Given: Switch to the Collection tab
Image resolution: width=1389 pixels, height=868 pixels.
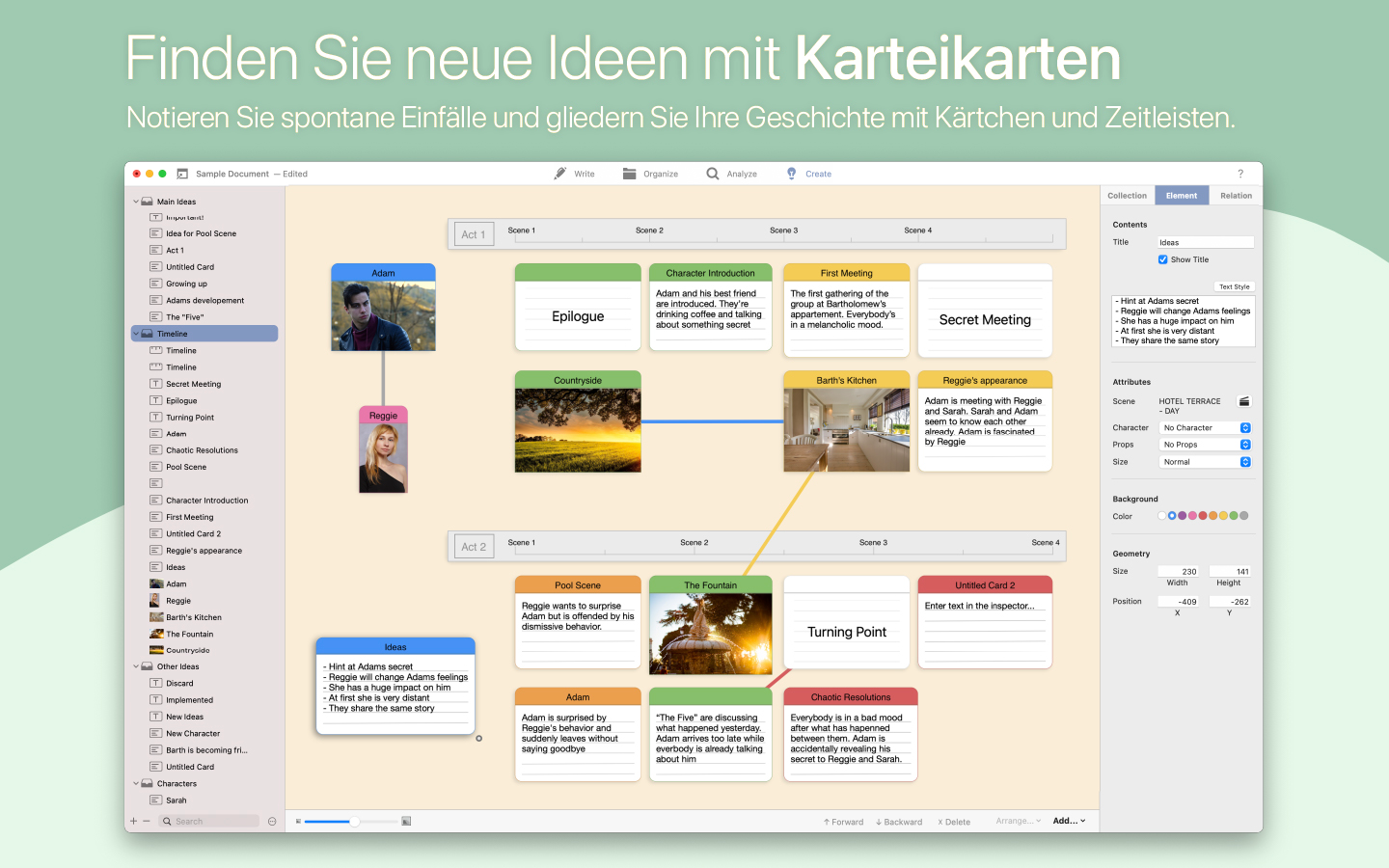Looking at the screenshot, I should click(x=1127, y=195).
